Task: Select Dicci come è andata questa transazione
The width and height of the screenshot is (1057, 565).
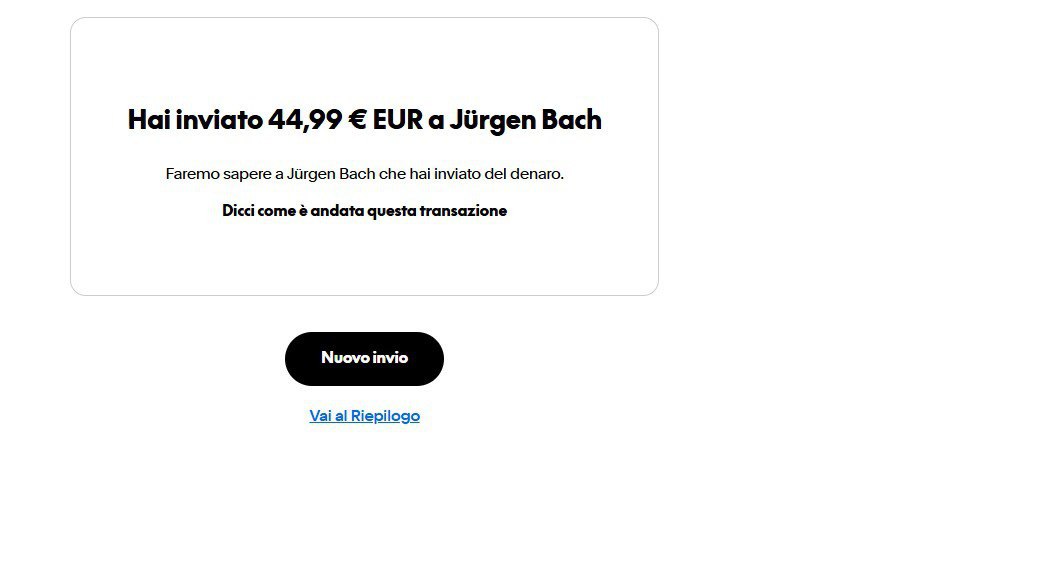Action: point(364,211)
